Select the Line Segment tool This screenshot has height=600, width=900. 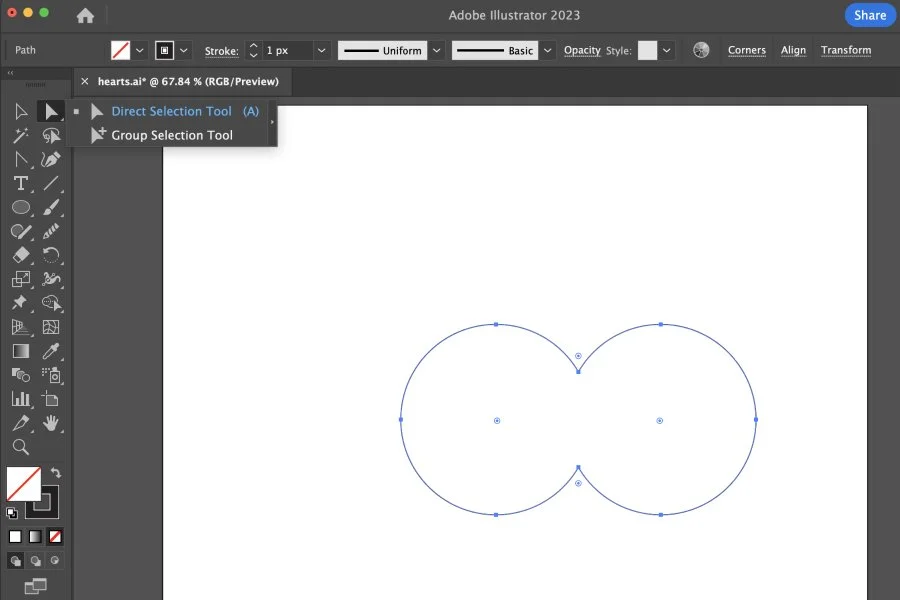[x=51, y=183]
